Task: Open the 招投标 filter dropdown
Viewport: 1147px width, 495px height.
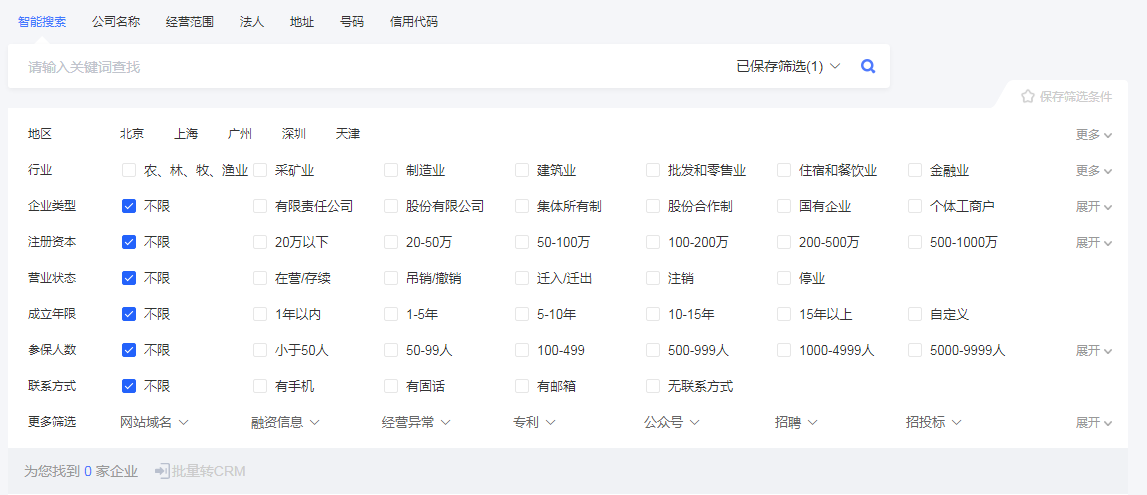Action: pos(933,422)
